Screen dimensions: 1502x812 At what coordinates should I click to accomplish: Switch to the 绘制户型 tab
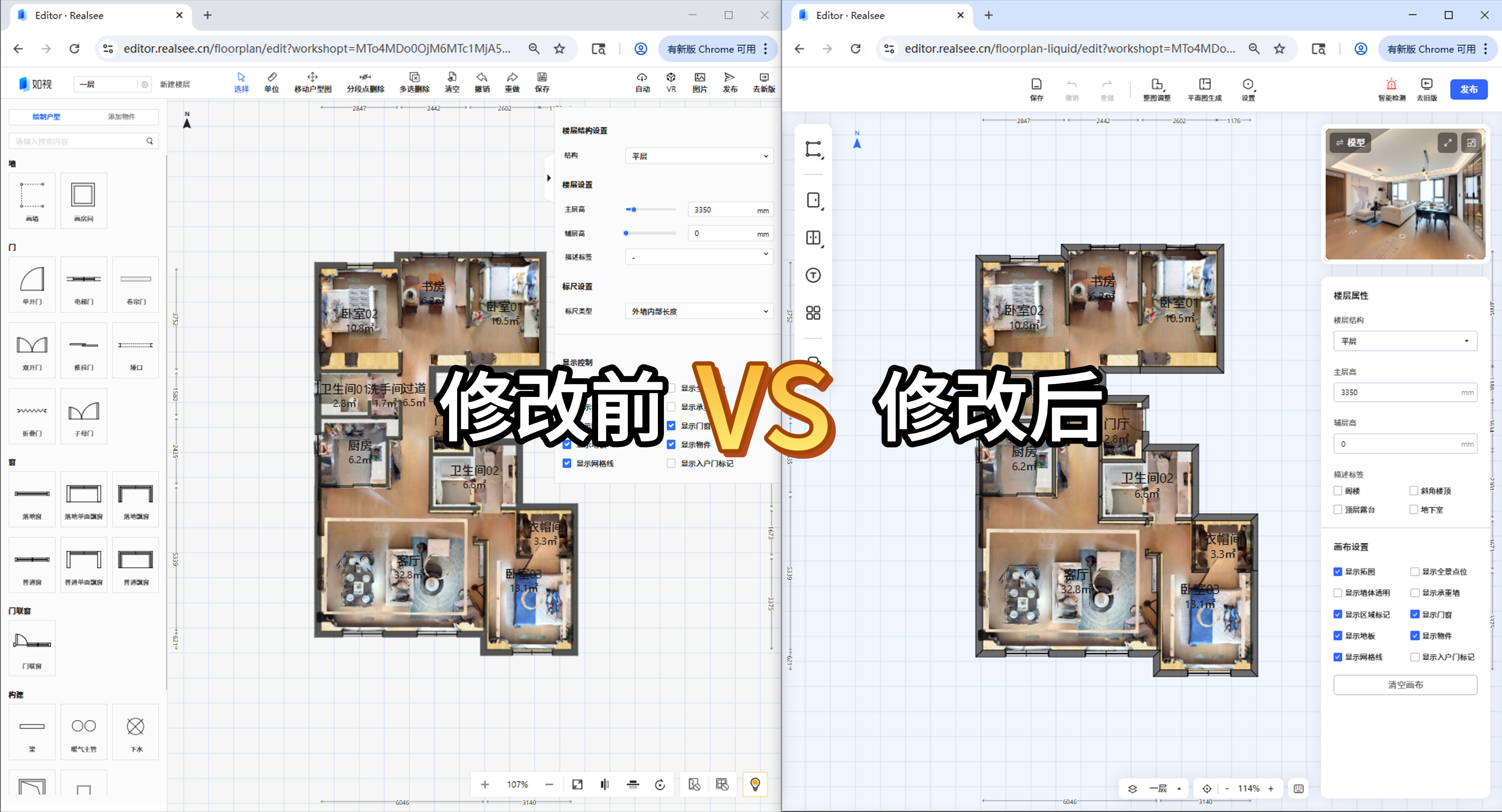tap(46, 117)
